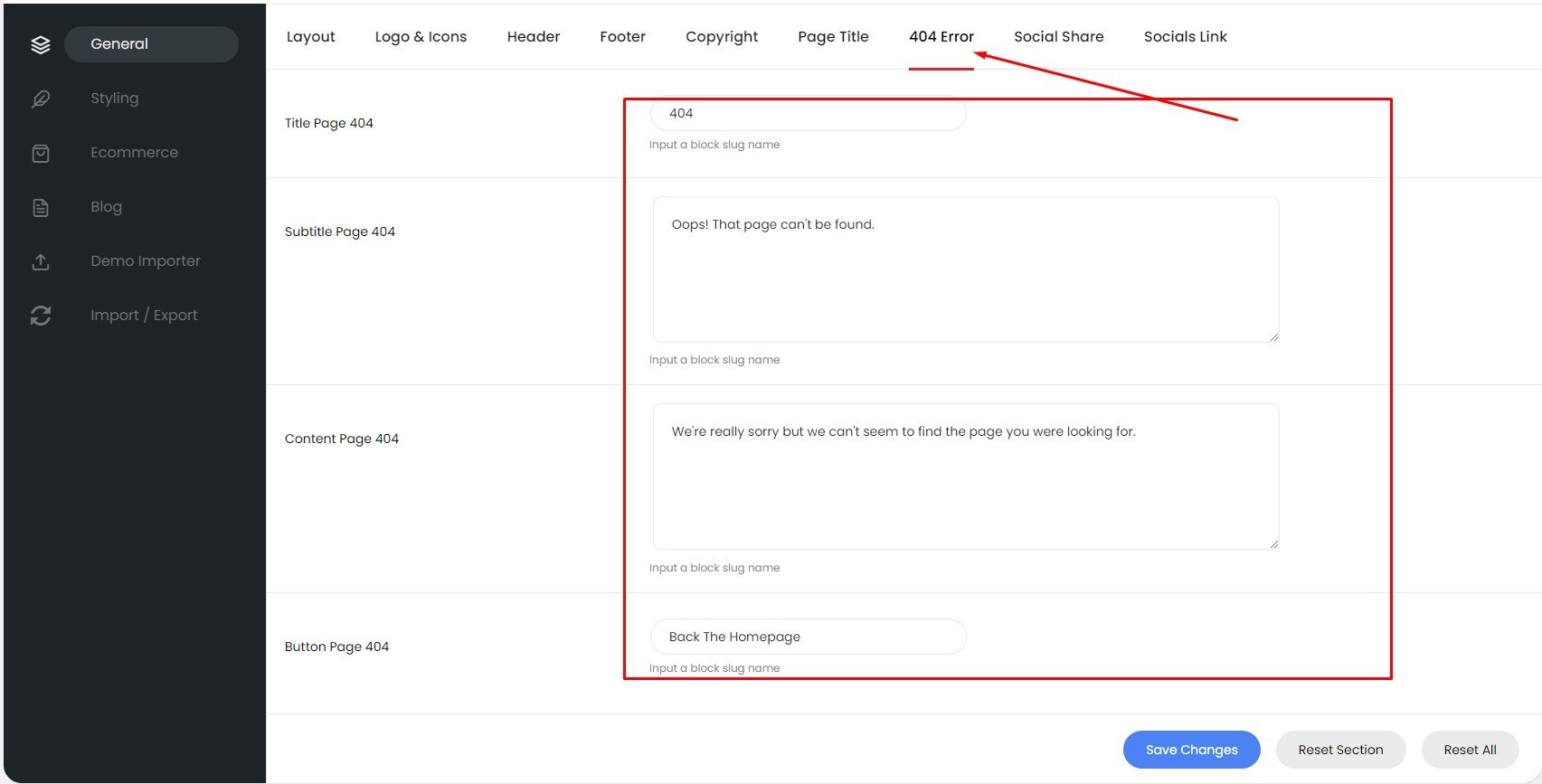The height and width of the screenshot is (784, 1542).
Task: Open the Header tab
Action: tap(533, 37)
